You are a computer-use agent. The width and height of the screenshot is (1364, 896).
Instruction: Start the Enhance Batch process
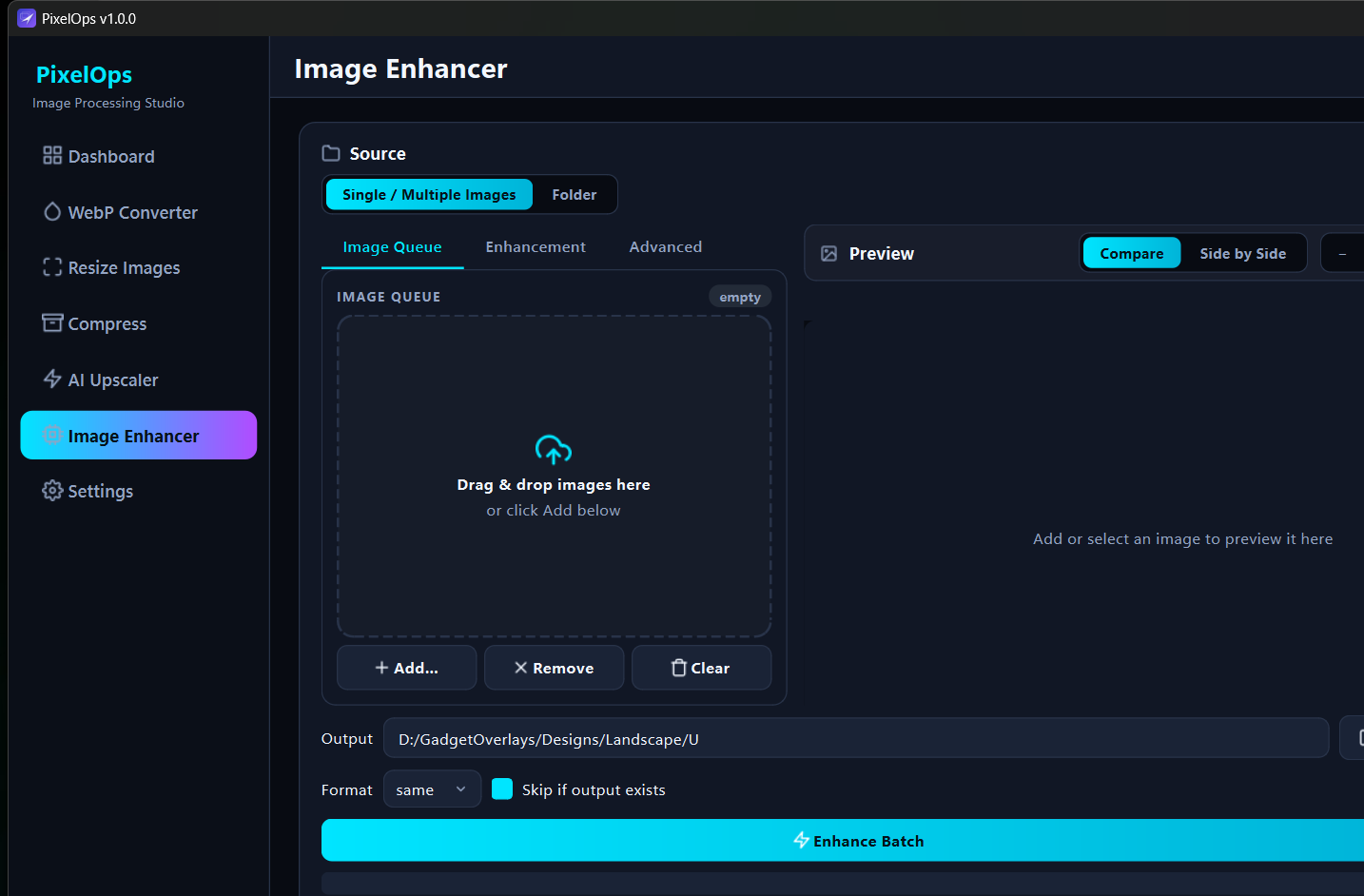[x=843, y=840]
